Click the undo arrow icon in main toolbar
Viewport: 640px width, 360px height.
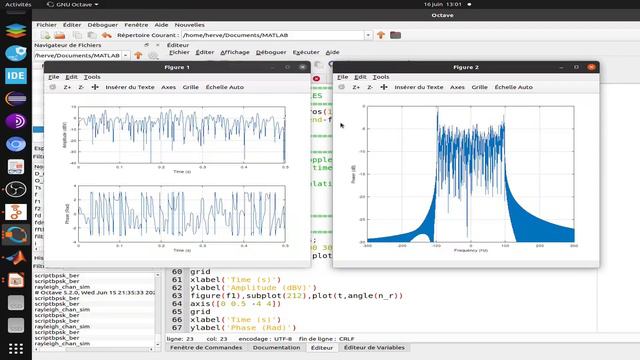coord(107,35)
